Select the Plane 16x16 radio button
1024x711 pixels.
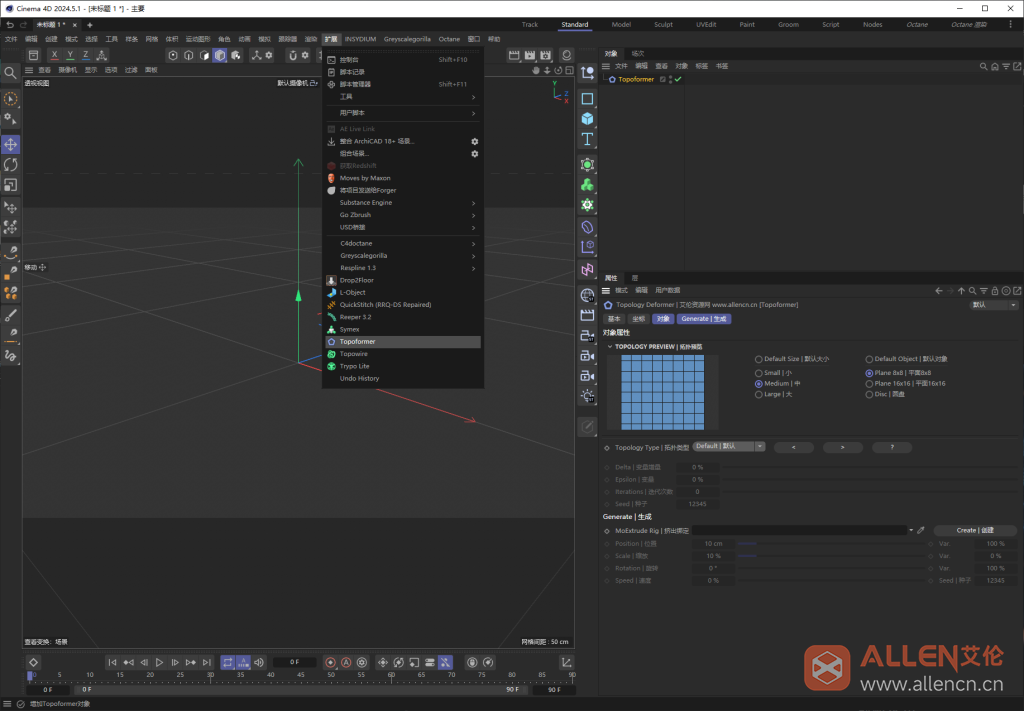[x=869, y=384]
